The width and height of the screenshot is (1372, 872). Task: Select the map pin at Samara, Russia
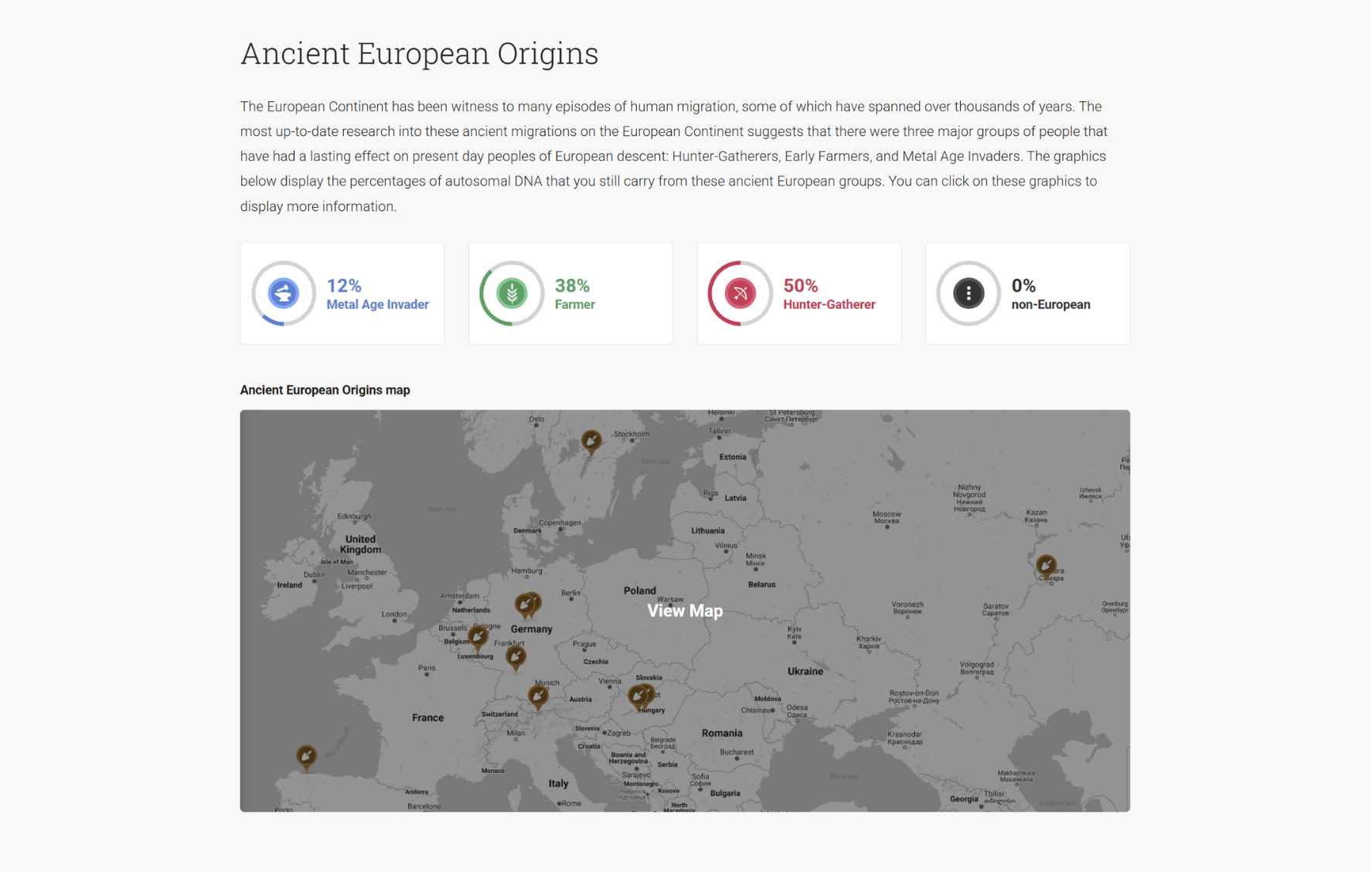(1046, 566)
